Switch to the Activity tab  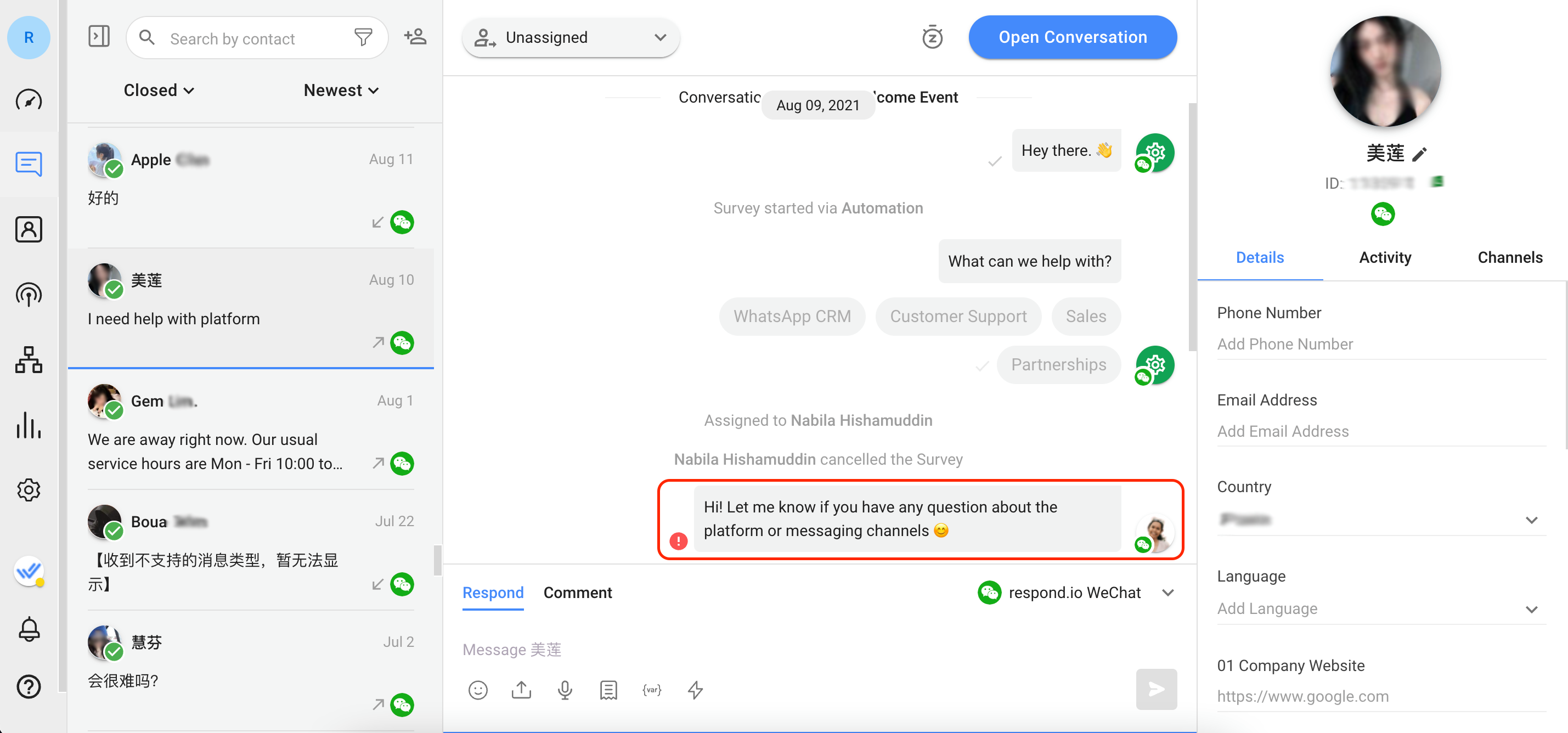click(x=1385, y=257)
